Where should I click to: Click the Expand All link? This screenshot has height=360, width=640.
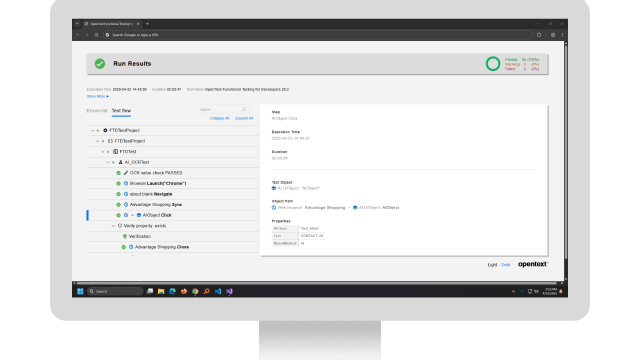pos(244,118)
